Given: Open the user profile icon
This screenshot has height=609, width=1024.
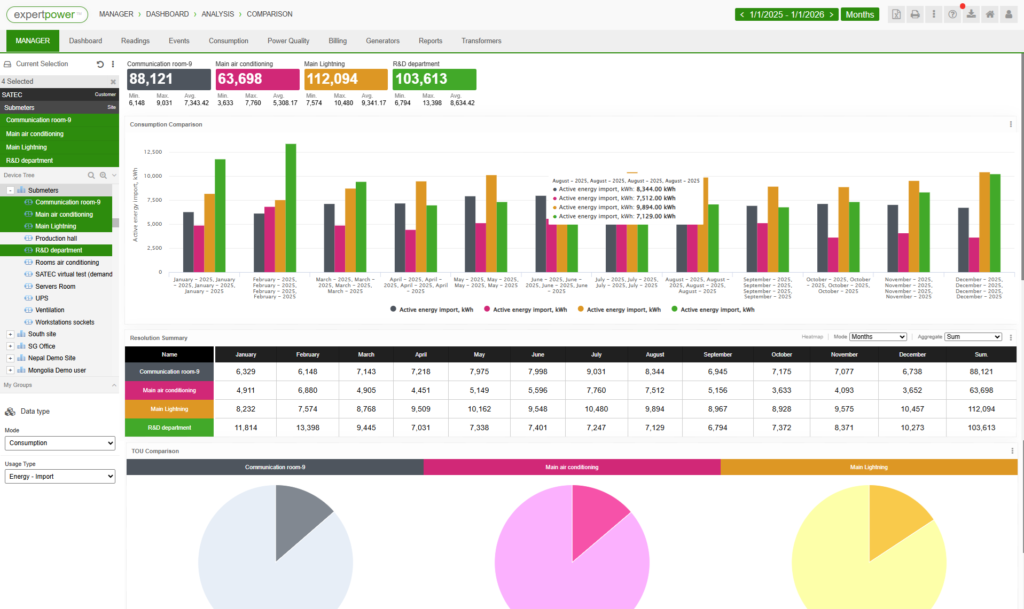Looking at the screenshot, I should (x=1009, y=14).
